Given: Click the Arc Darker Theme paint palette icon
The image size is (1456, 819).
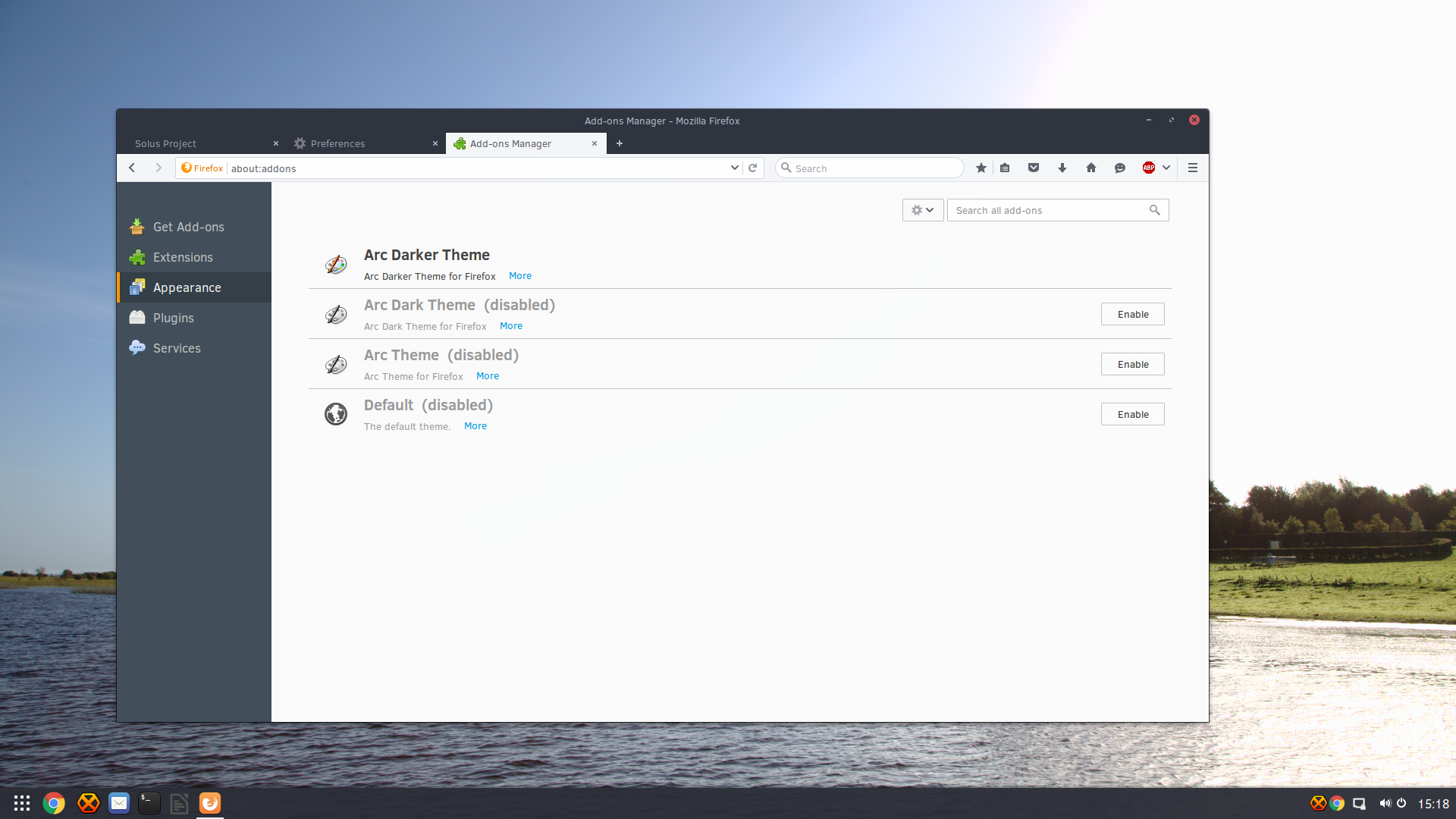Looking at the screenshot, I should tap(336, 264).
